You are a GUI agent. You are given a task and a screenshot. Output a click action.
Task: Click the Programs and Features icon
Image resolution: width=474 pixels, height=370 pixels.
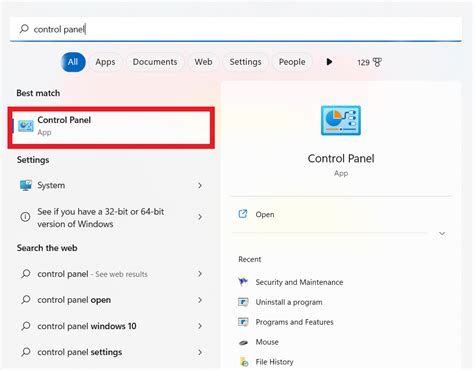pyautogui.click(x=243, y=322)
